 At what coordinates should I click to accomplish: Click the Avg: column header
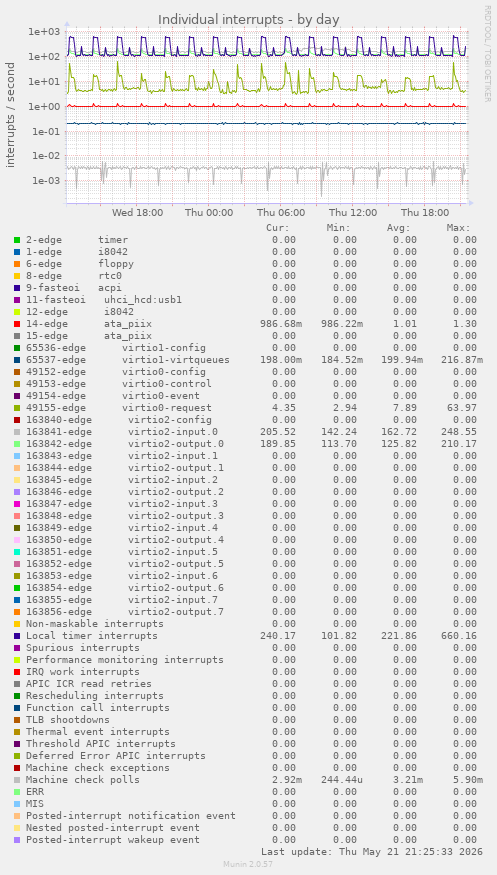coord(399,228)
